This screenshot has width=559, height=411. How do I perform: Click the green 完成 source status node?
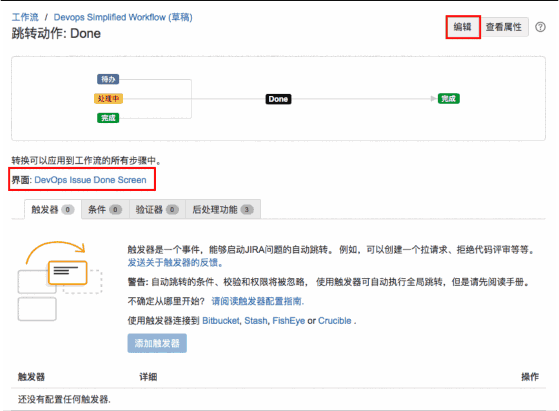(x=108, y=118)
